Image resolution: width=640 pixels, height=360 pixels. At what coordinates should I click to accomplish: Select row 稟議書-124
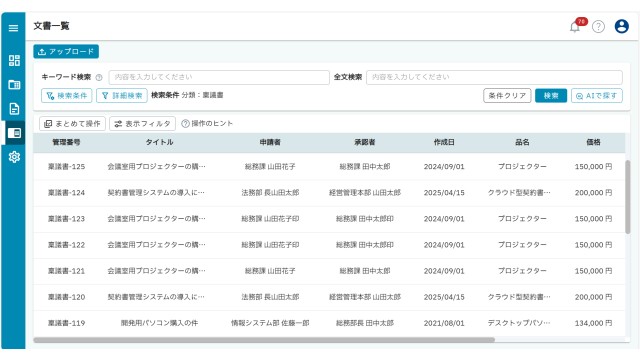click(329, 193)
